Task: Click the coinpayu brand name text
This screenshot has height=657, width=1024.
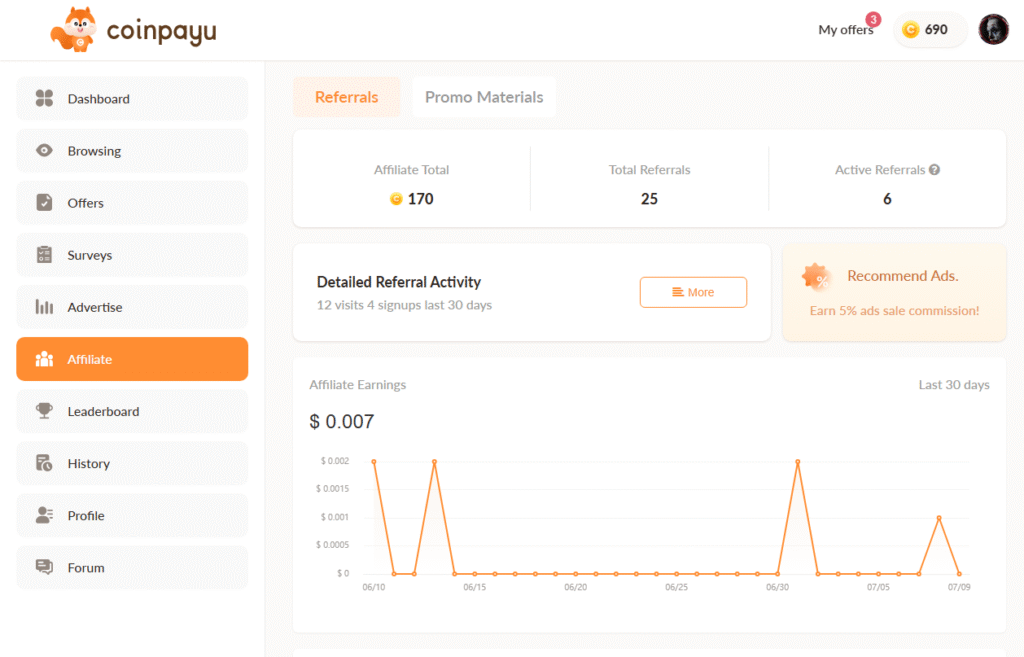Action: tap(161, 31)
